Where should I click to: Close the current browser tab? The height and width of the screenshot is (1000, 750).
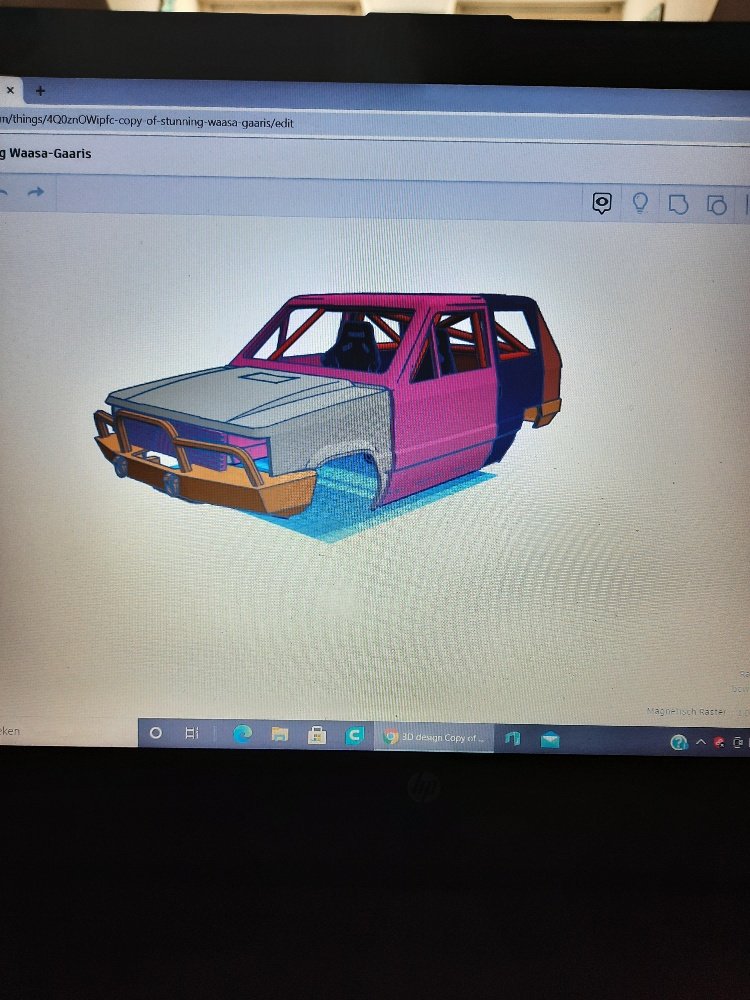click(11, 90)
